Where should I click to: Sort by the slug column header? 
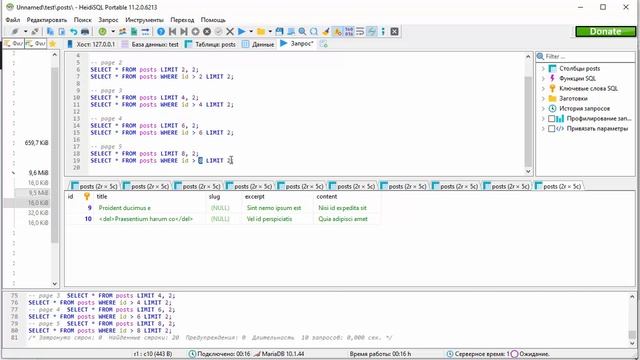(224, 197)
